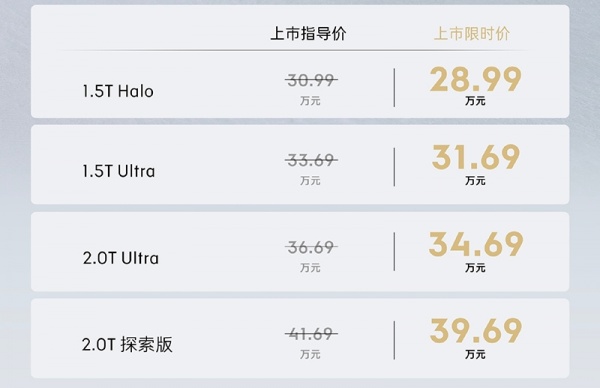Click 万元 under the crossed-out 41.69
Viewport: 600px width, 388px height.
(x=310, y=354)
